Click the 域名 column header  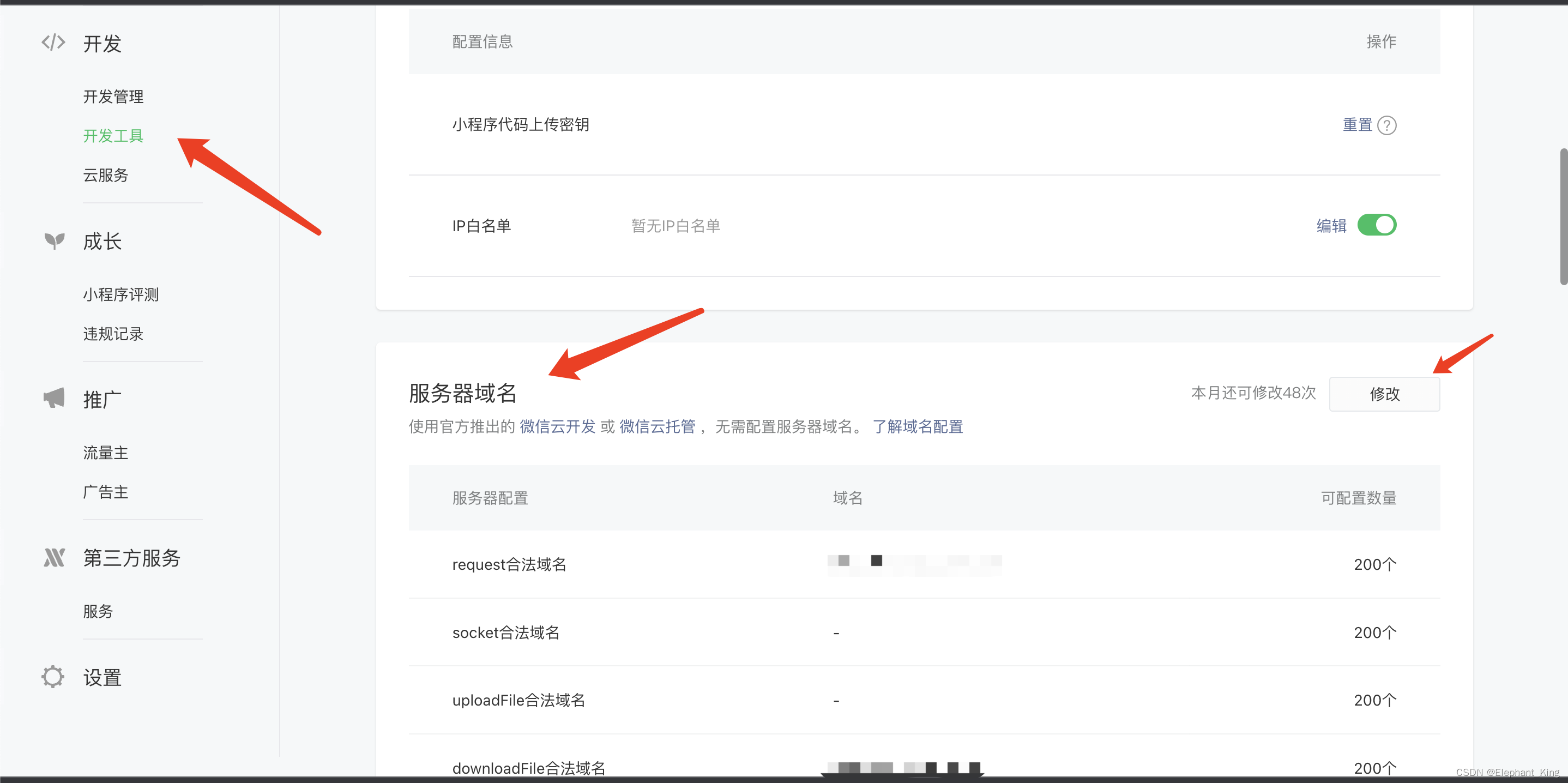click(x=848, y=498)
